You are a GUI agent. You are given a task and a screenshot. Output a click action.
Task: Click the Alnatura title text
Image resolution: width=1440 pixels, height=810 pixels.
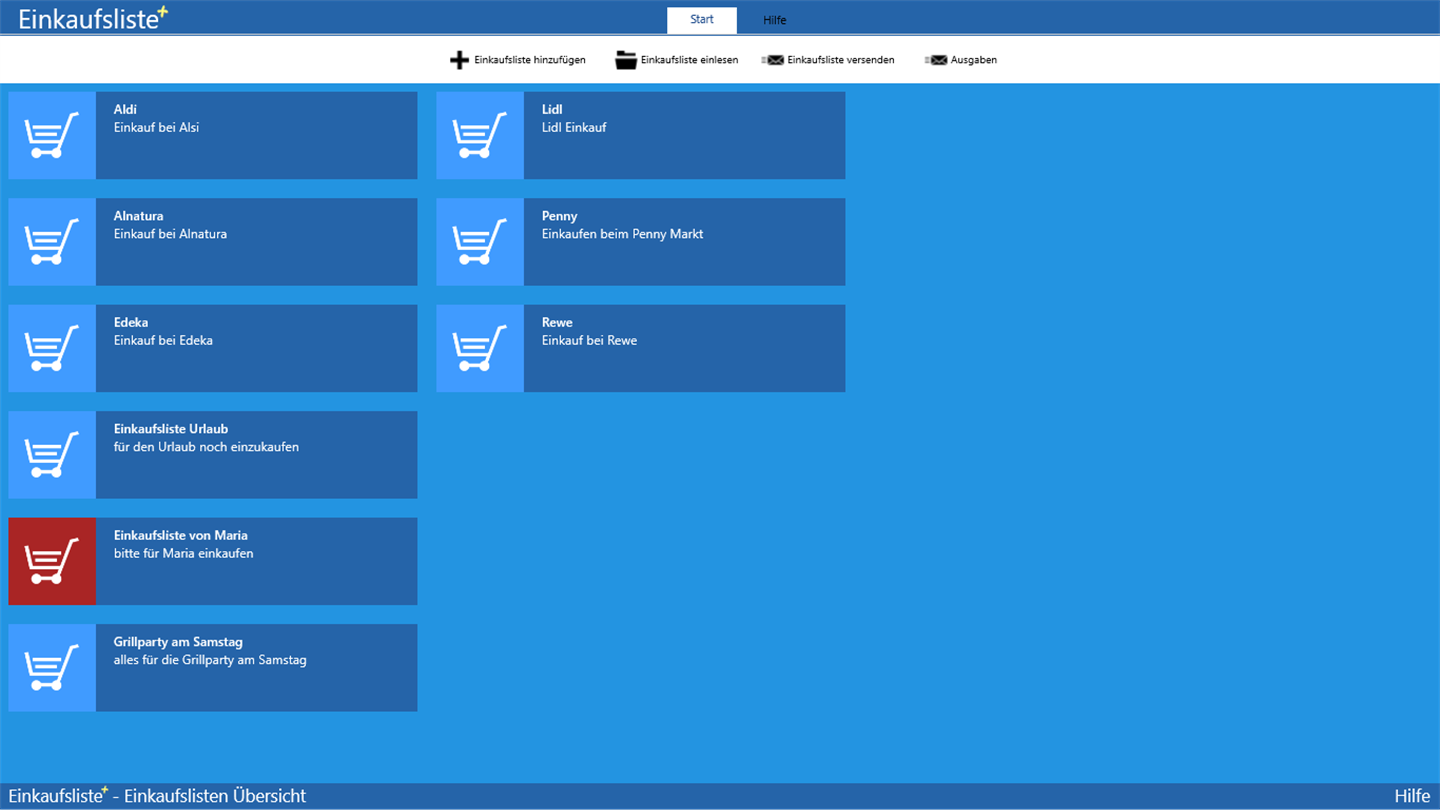(138, 216)
